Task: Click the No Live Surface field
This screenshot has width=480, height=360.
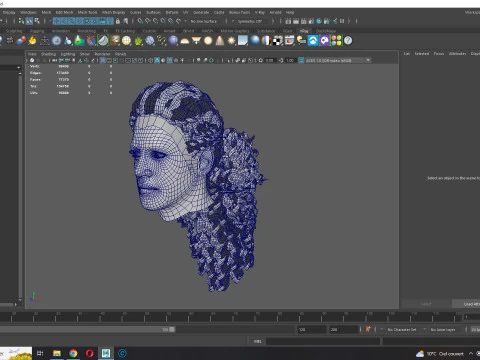Action: (204, 21)
